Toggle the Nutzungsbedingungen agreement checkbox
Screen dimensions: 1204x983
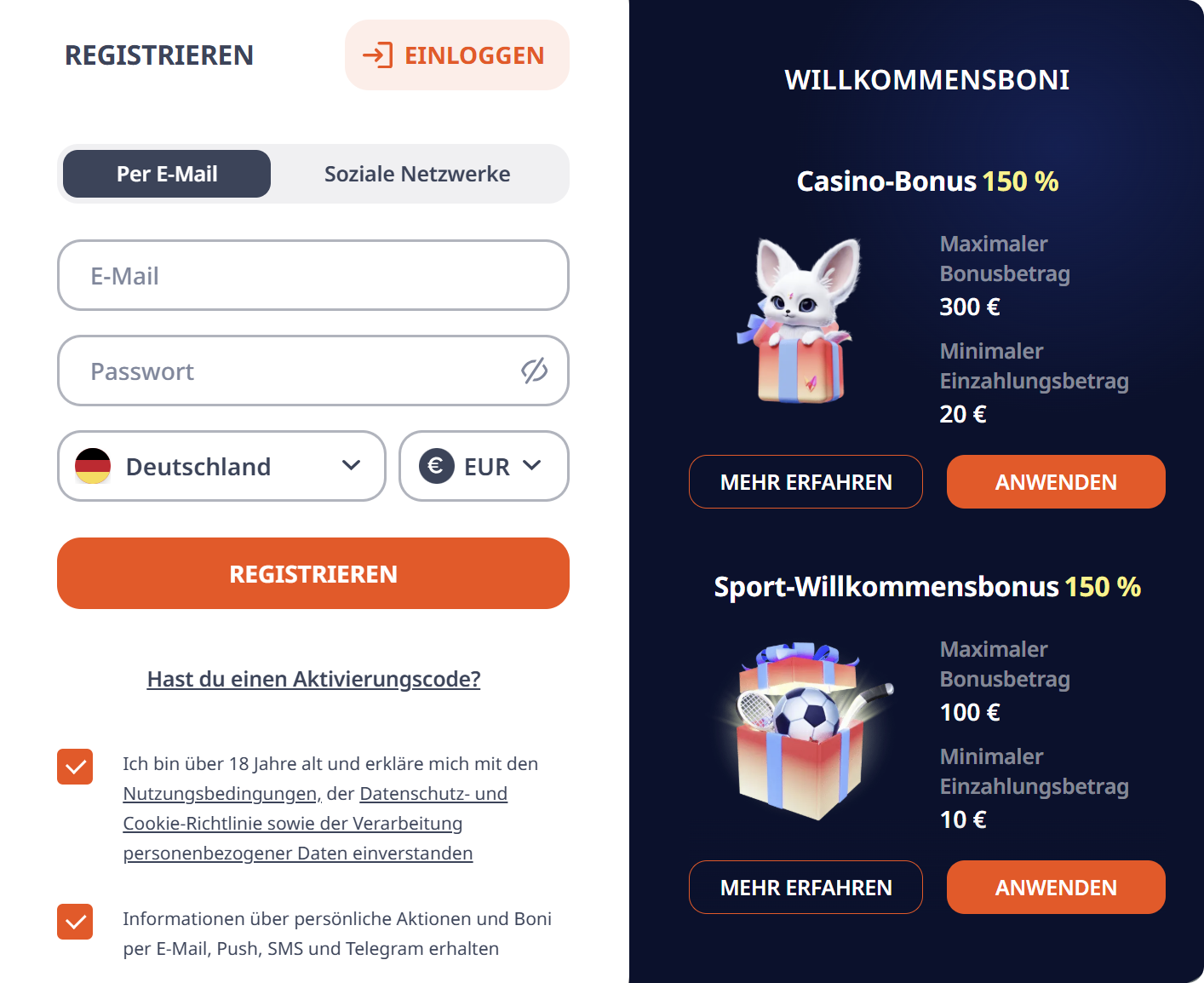click(x=75, y=767)
